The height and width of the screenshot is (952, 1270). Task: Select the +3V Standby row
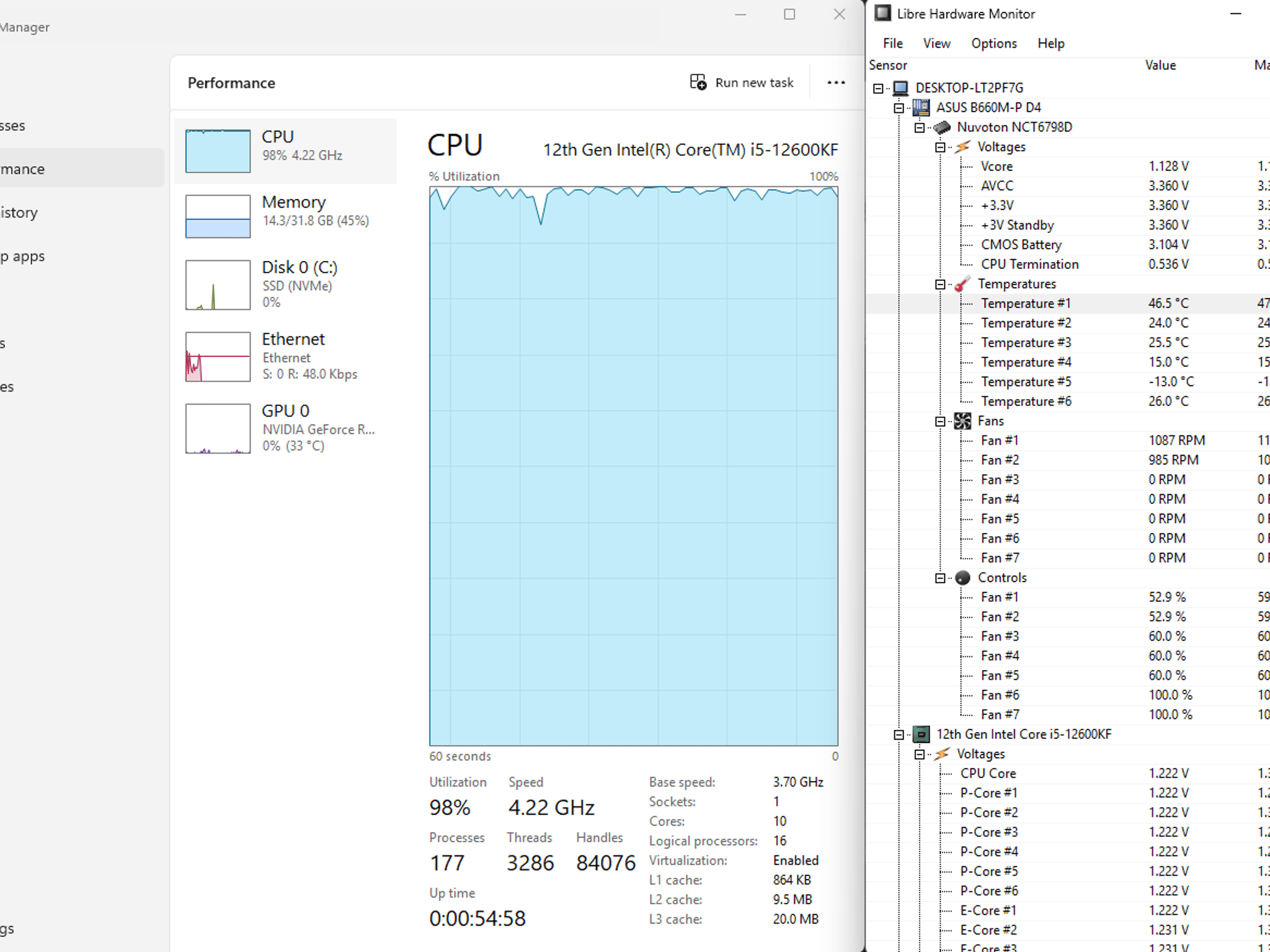pos(1068,225)
